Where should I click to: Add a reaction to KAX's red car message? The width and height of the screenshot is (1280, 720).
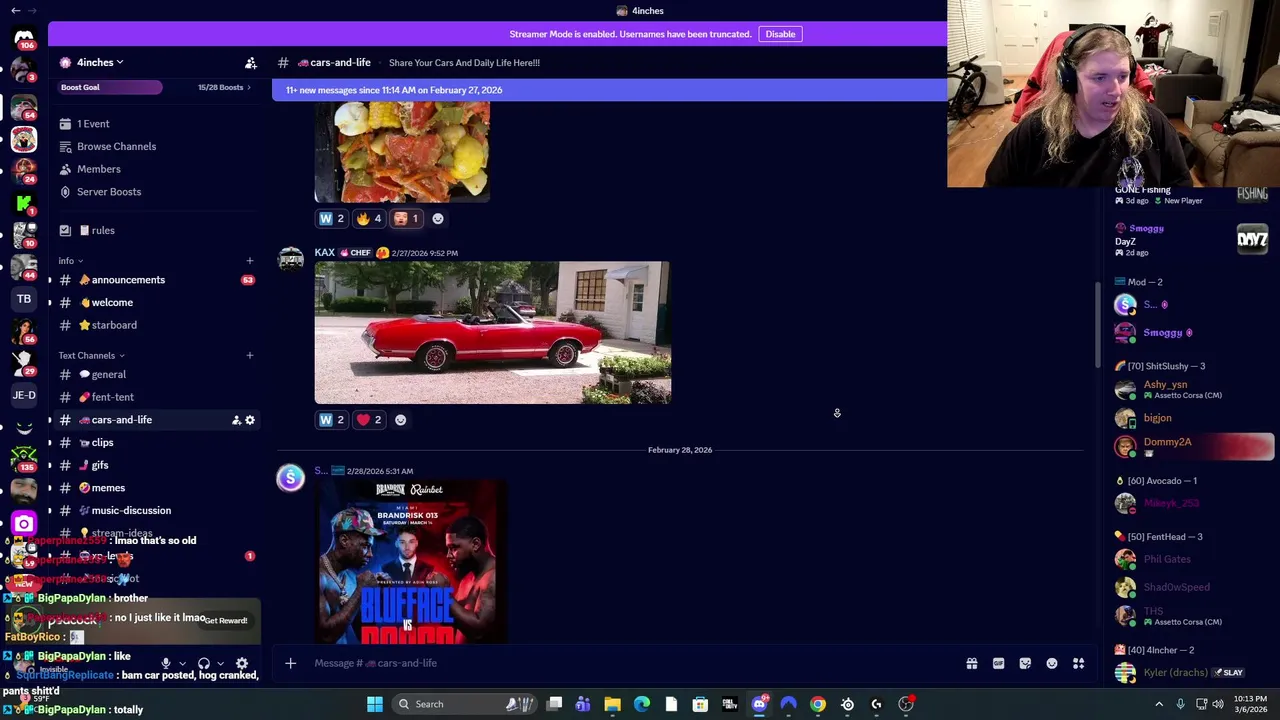401,420
